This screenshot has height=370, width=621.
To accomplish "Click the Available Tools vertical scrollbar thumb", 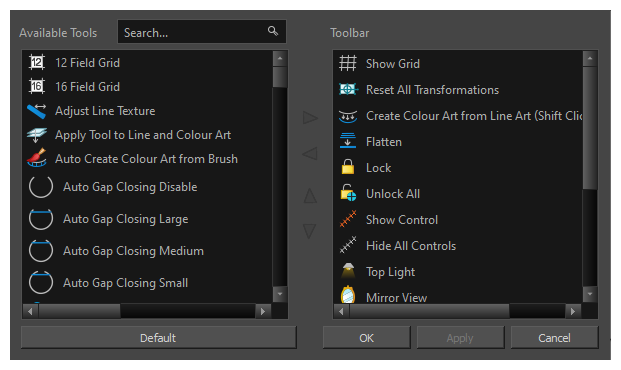I will click(280, 76).
